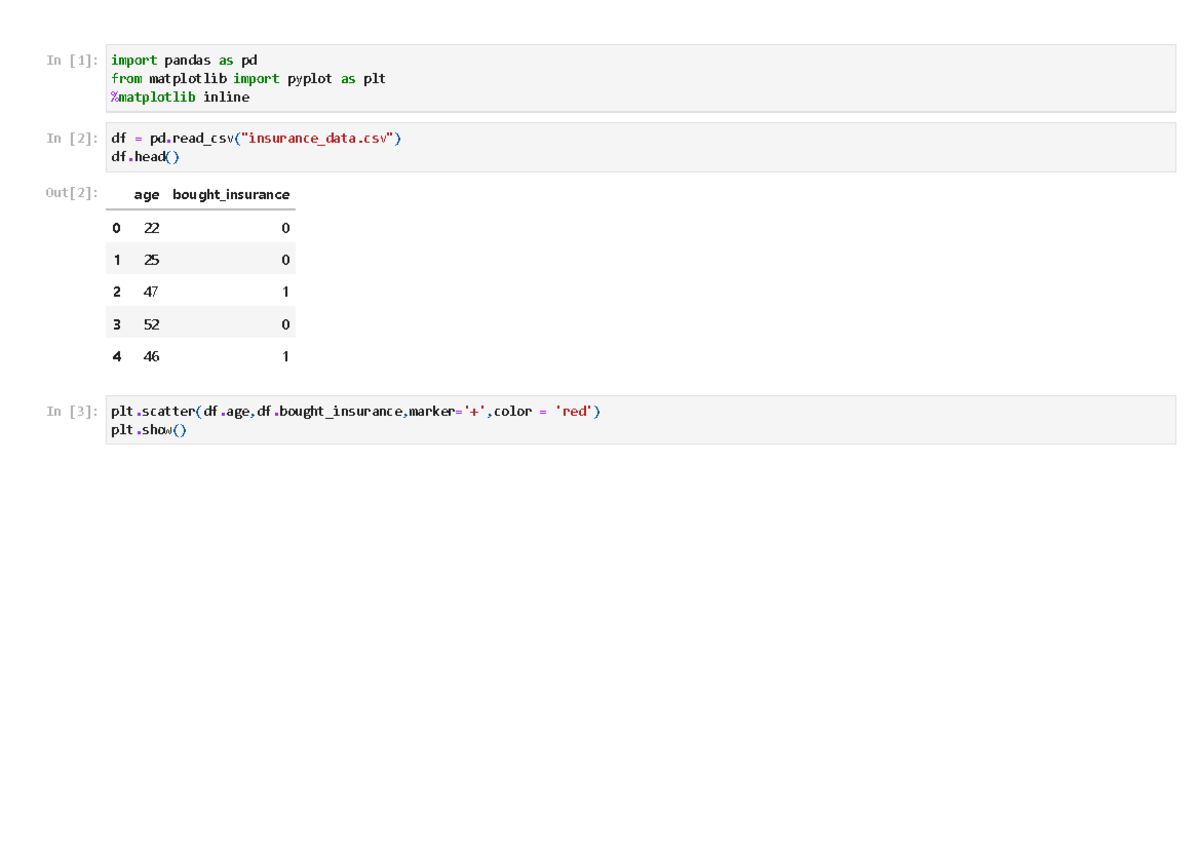Click the third code cell with plt.scatter
1200x848 pixels.
(640, 420)
